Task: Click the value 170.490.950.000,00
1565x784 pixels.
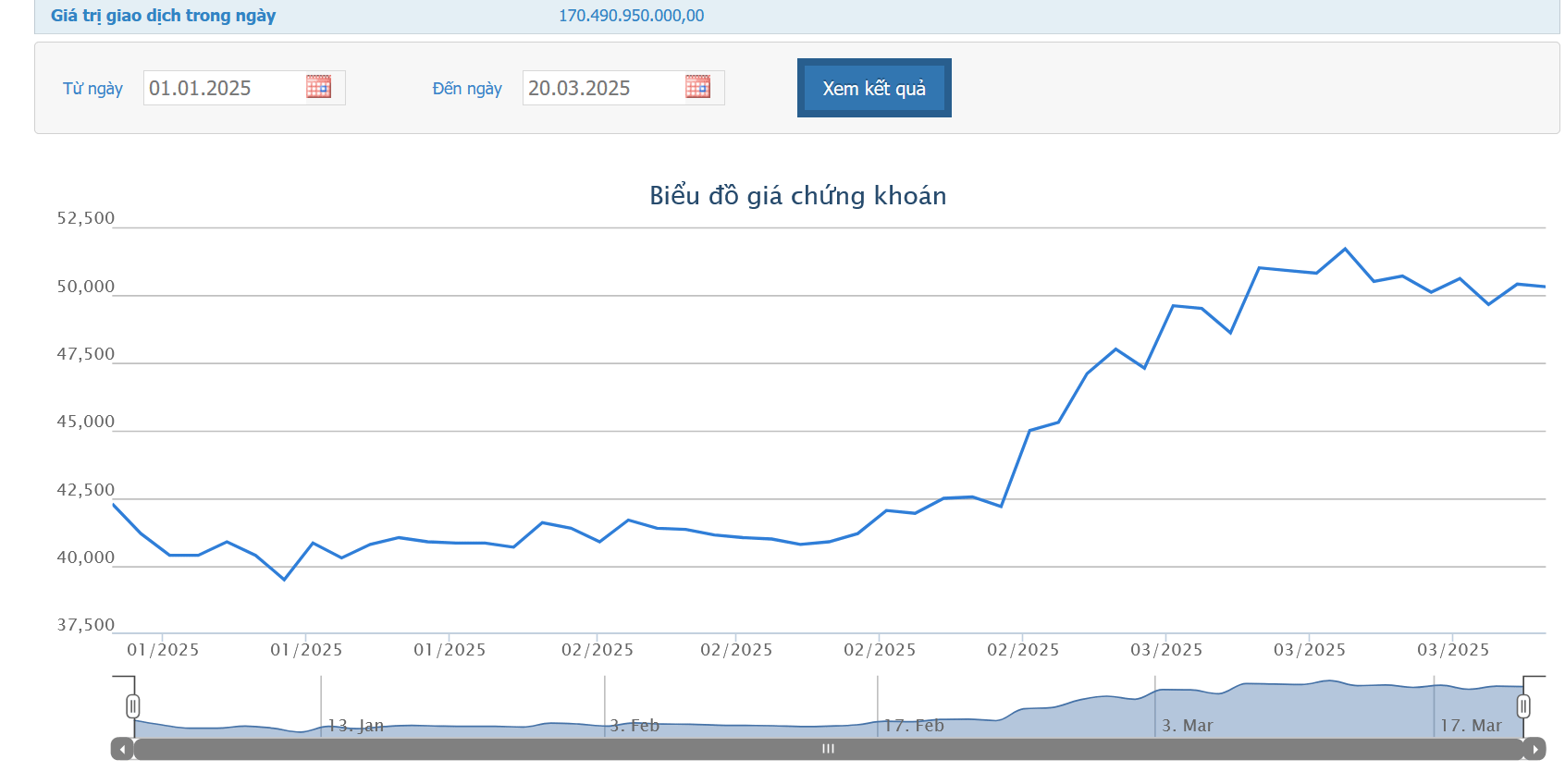Action: [631, 16]
